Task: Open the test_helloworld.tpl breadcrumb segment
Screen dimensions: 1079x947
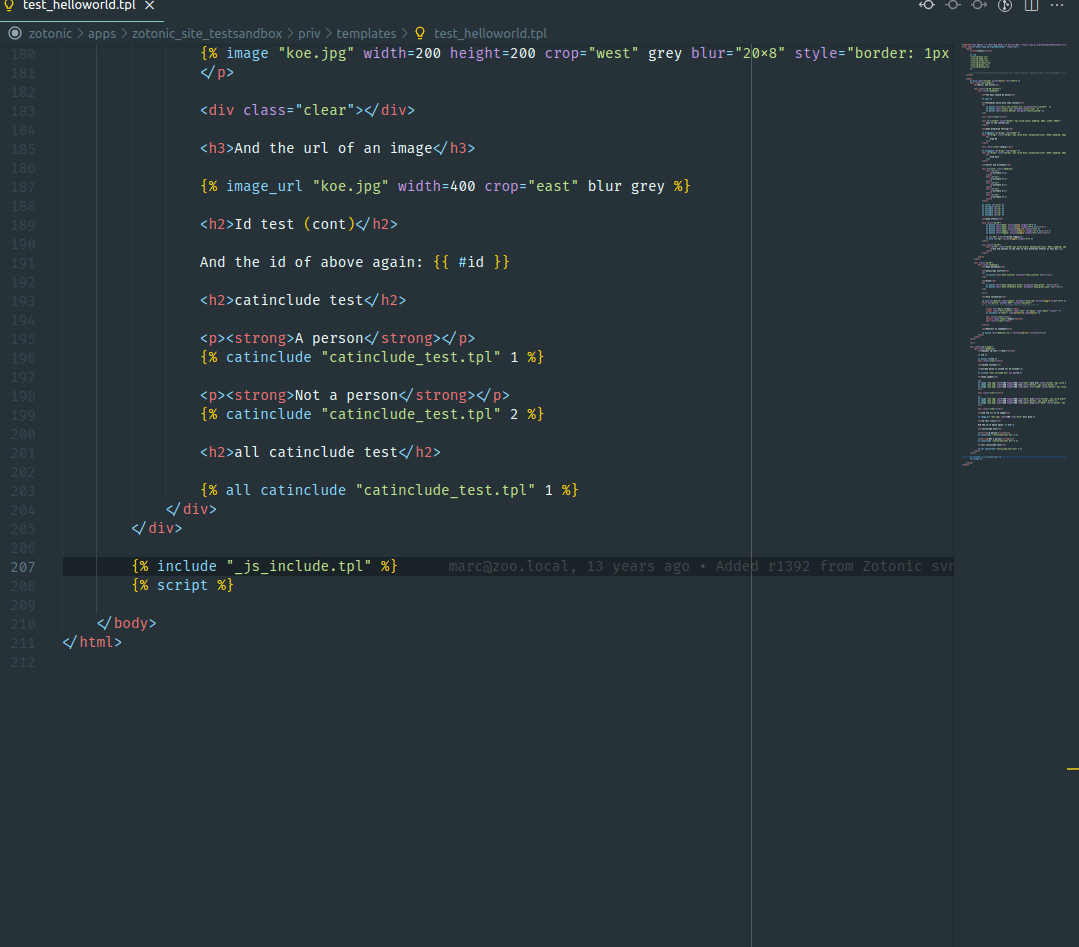Action: coord(490,33)
